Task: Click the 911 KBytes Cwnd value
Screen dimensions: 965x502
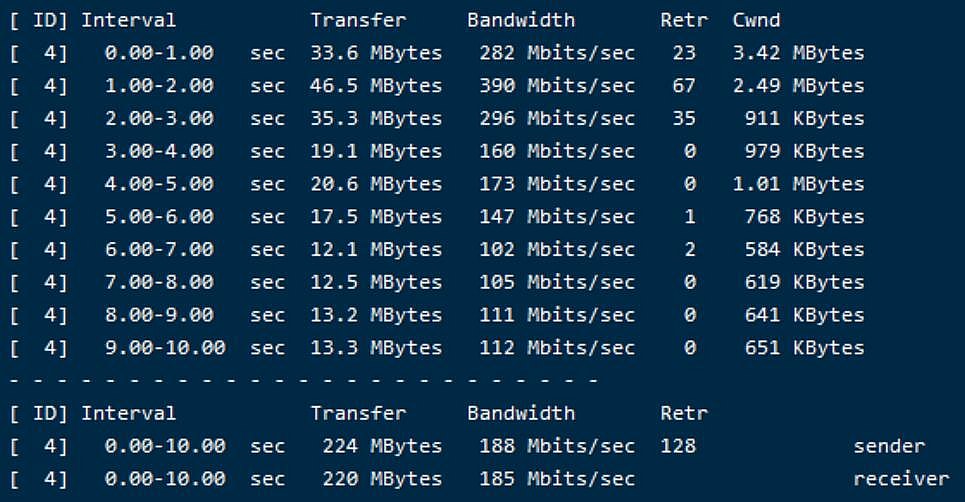Action: coord(804,118)
